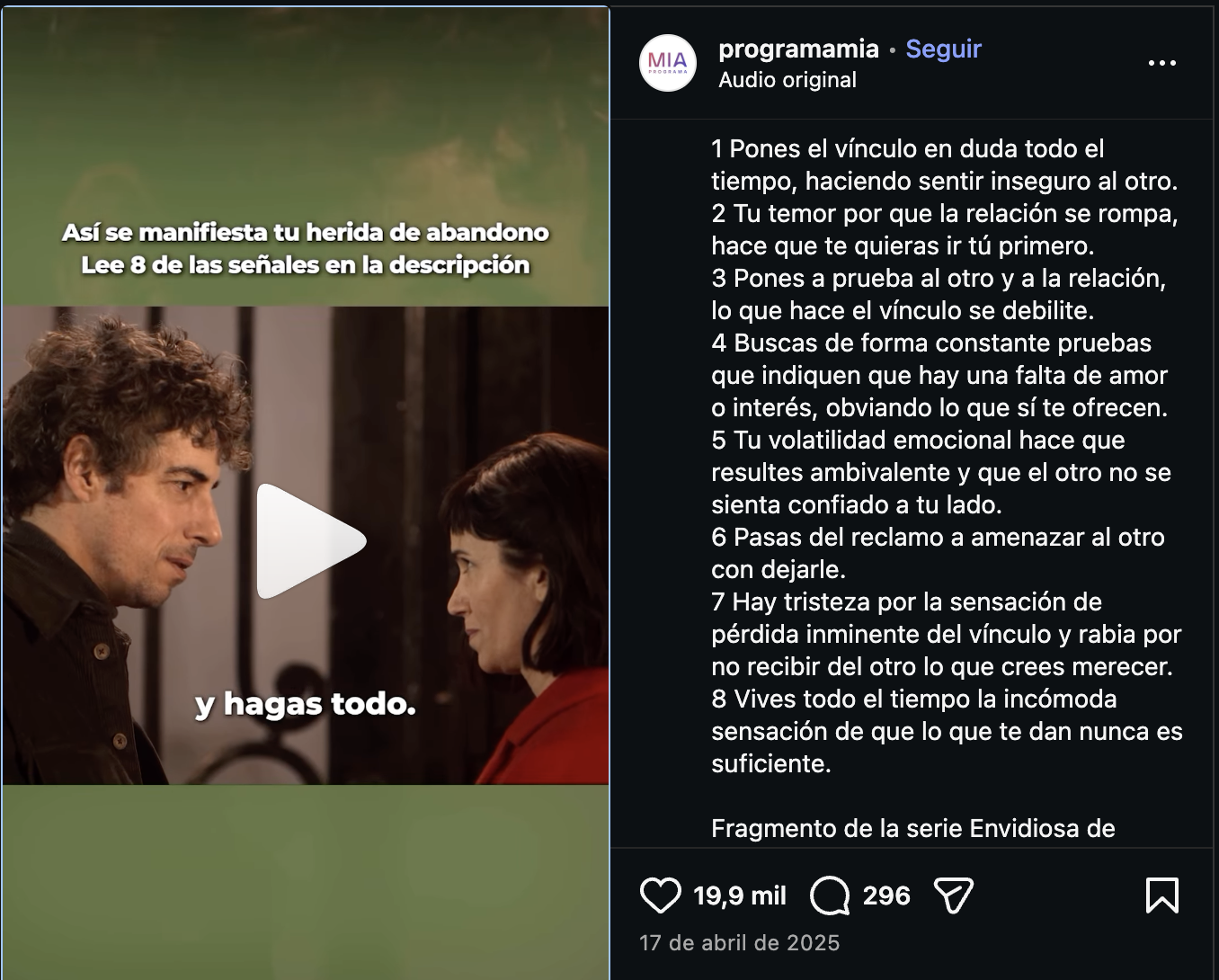Open the post date 17 de abril de 2025
1219x980 pixels.
coord(739,942)
